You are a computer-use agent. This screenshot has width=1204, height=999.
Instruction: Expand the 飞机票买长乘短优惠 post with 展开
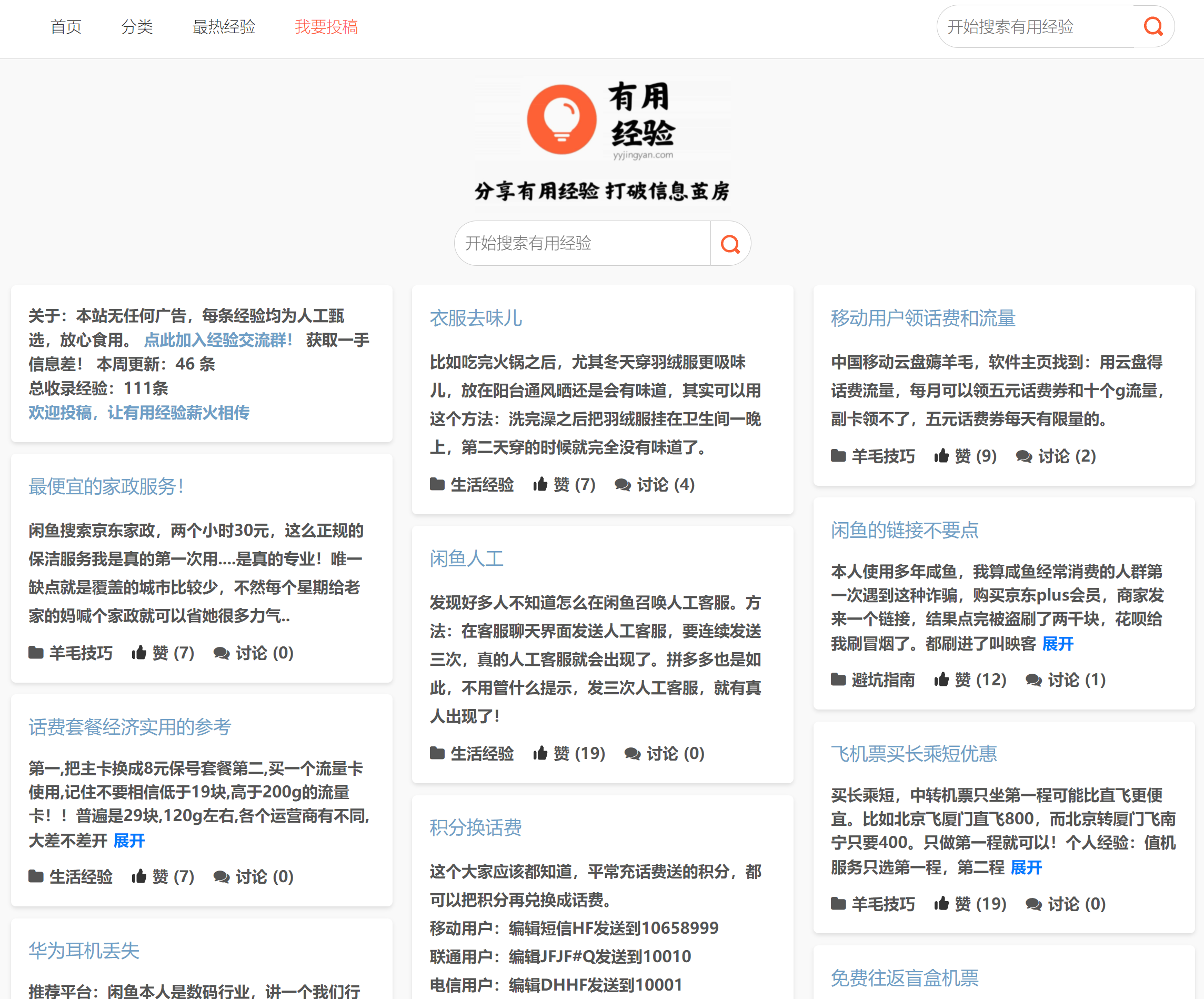tap(1026, 867)
